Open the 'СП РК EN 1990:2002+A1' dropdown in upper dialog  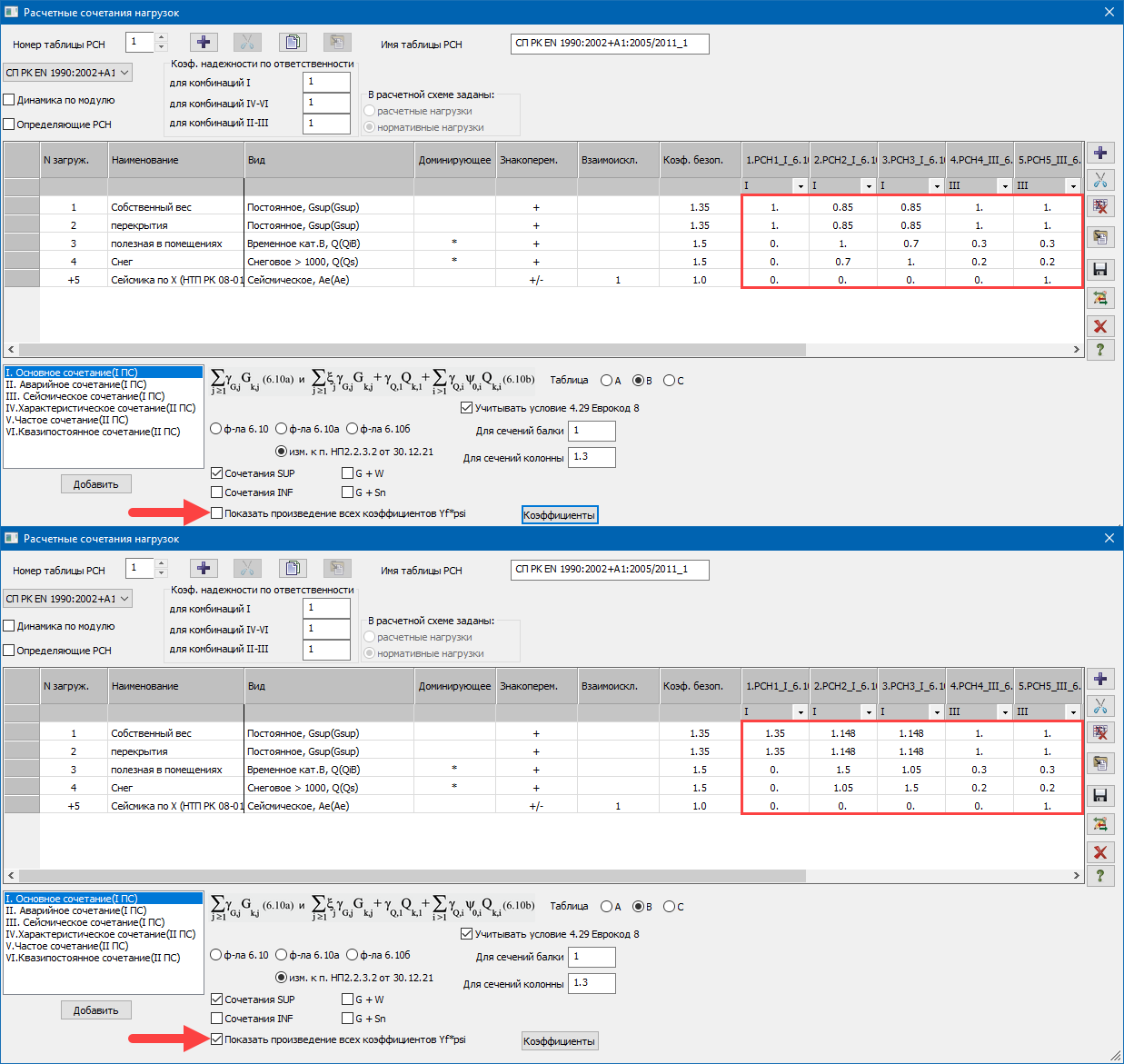tap(67, 73)
